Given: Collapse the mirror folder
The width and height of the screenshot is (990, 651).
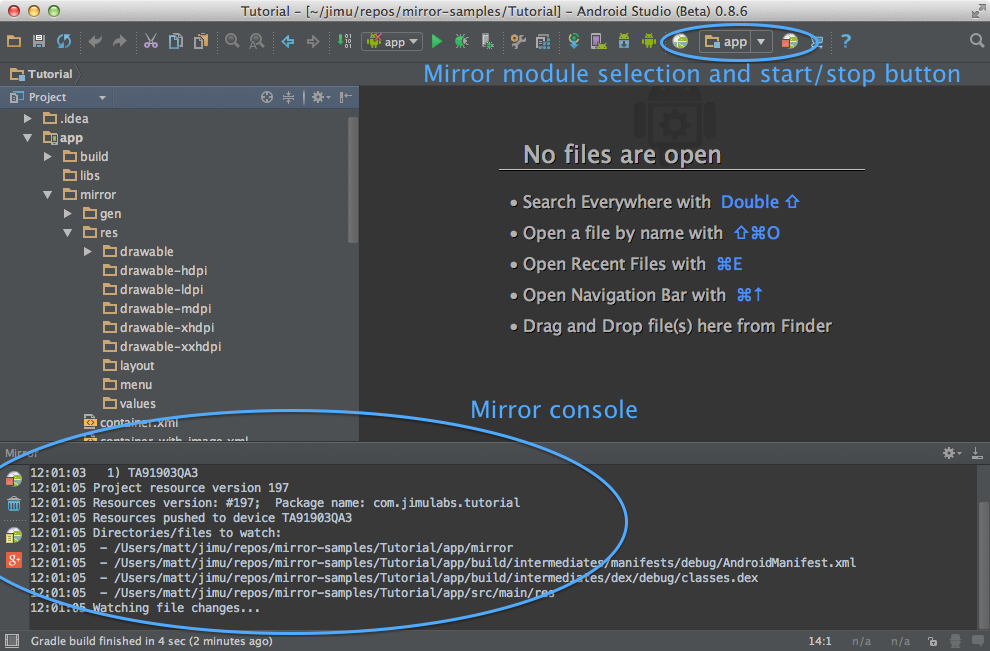Looking at the screenshot, I should coord(47,194).
